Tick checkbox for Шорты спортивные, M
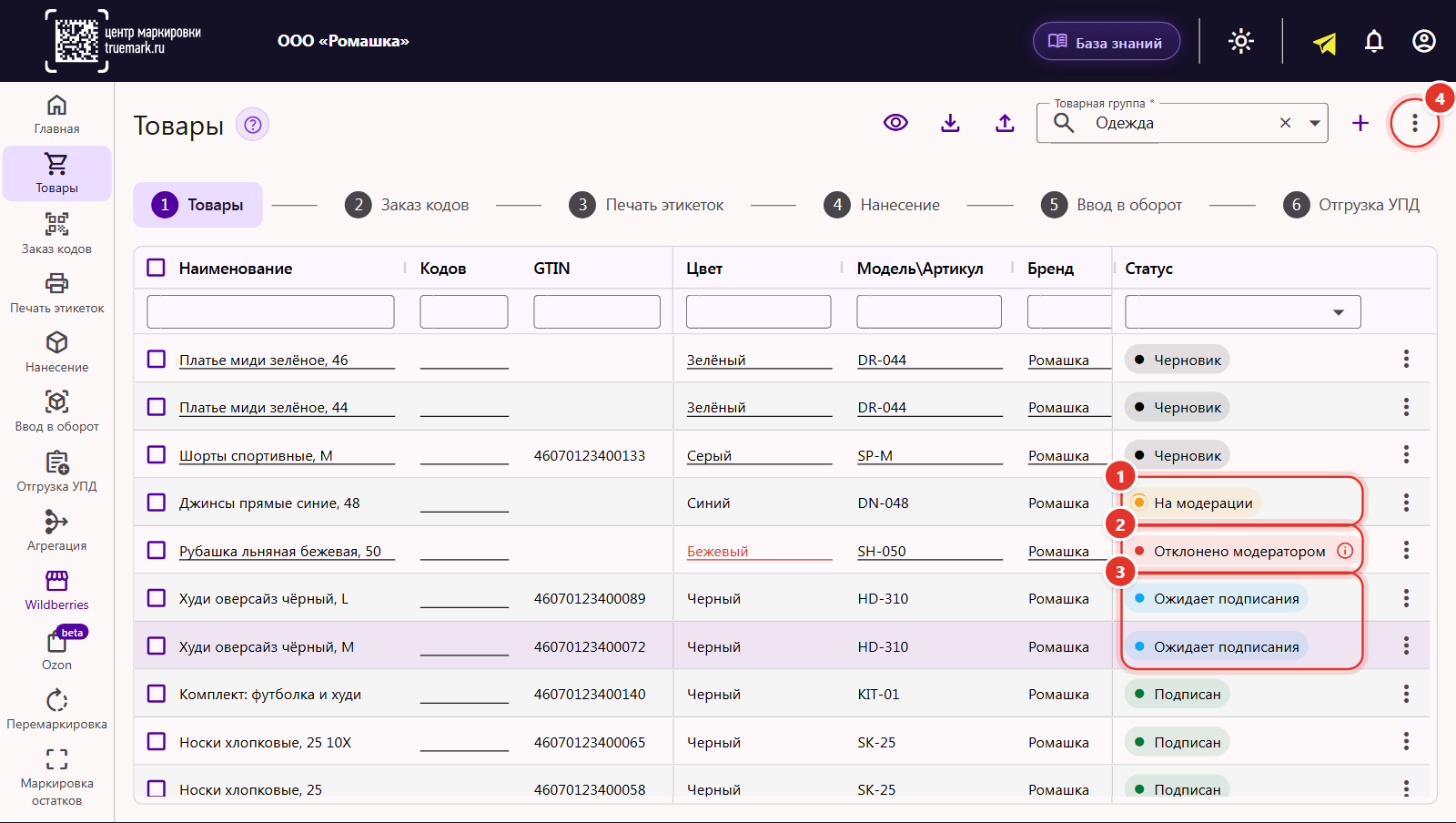The height and width of the screenshot is (823, 1456). point(157,454)
